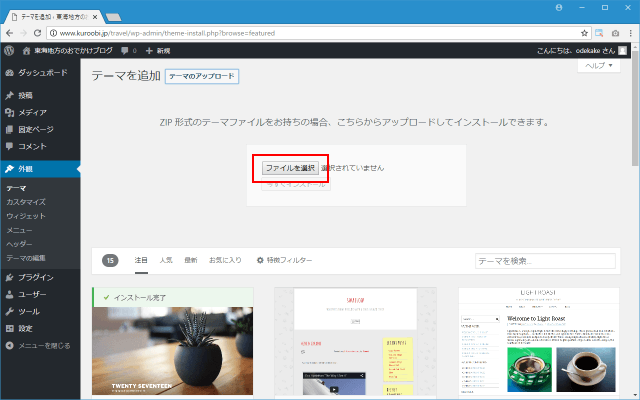
Task: Open the Posts (投稿) menu
Action: (x=25, y=96)
